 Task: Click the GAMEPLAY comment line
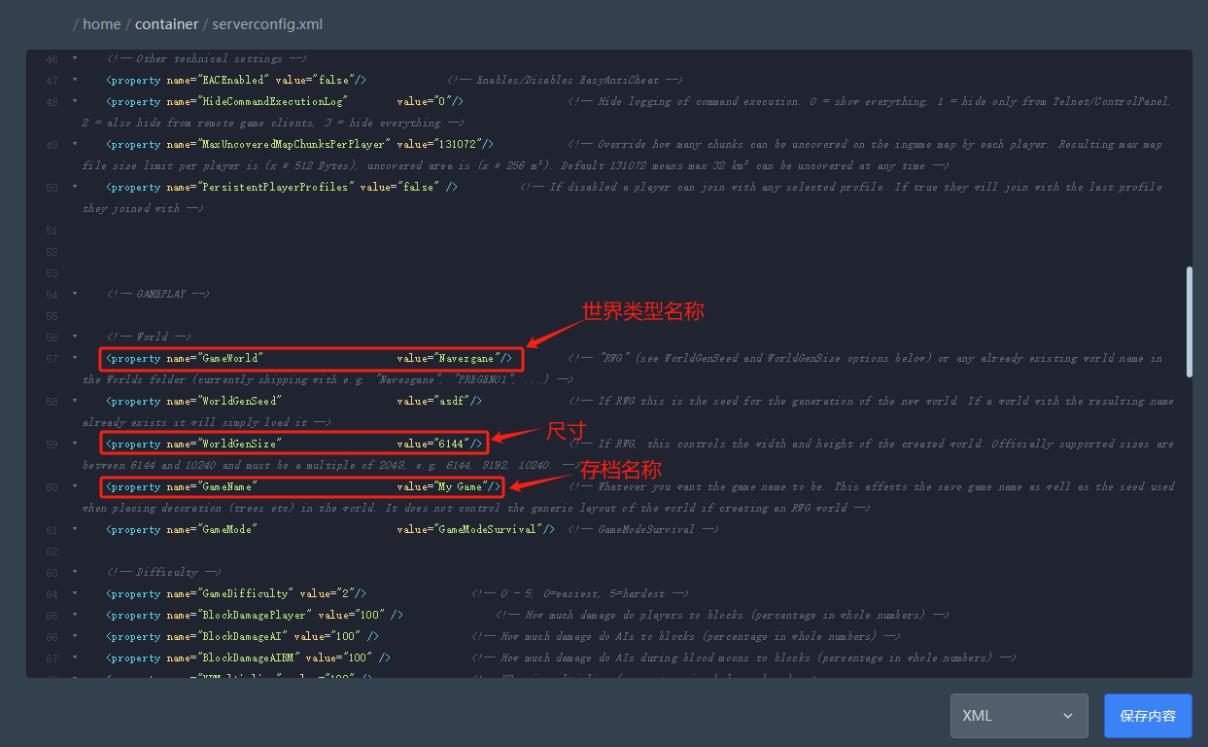(158, 294)
